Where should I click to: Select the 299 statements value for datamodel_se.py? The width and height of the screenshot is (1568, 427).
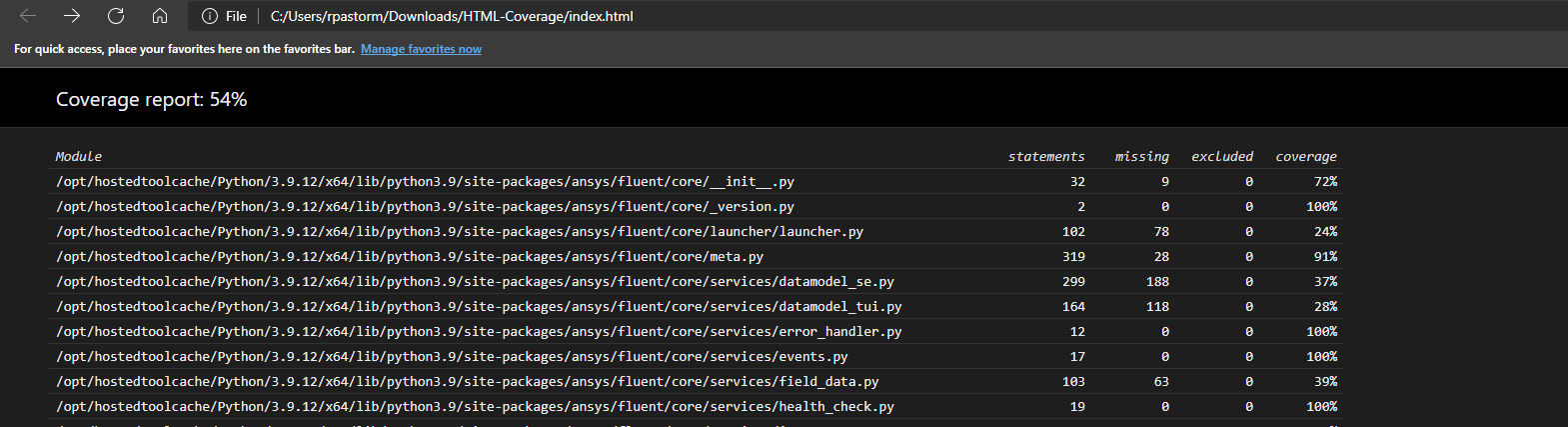pos(1074,281)
